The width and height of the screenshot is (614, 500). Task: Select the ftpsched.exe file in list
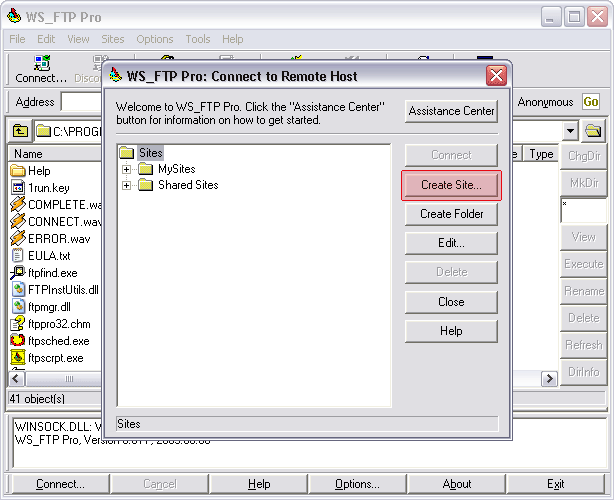57,341
